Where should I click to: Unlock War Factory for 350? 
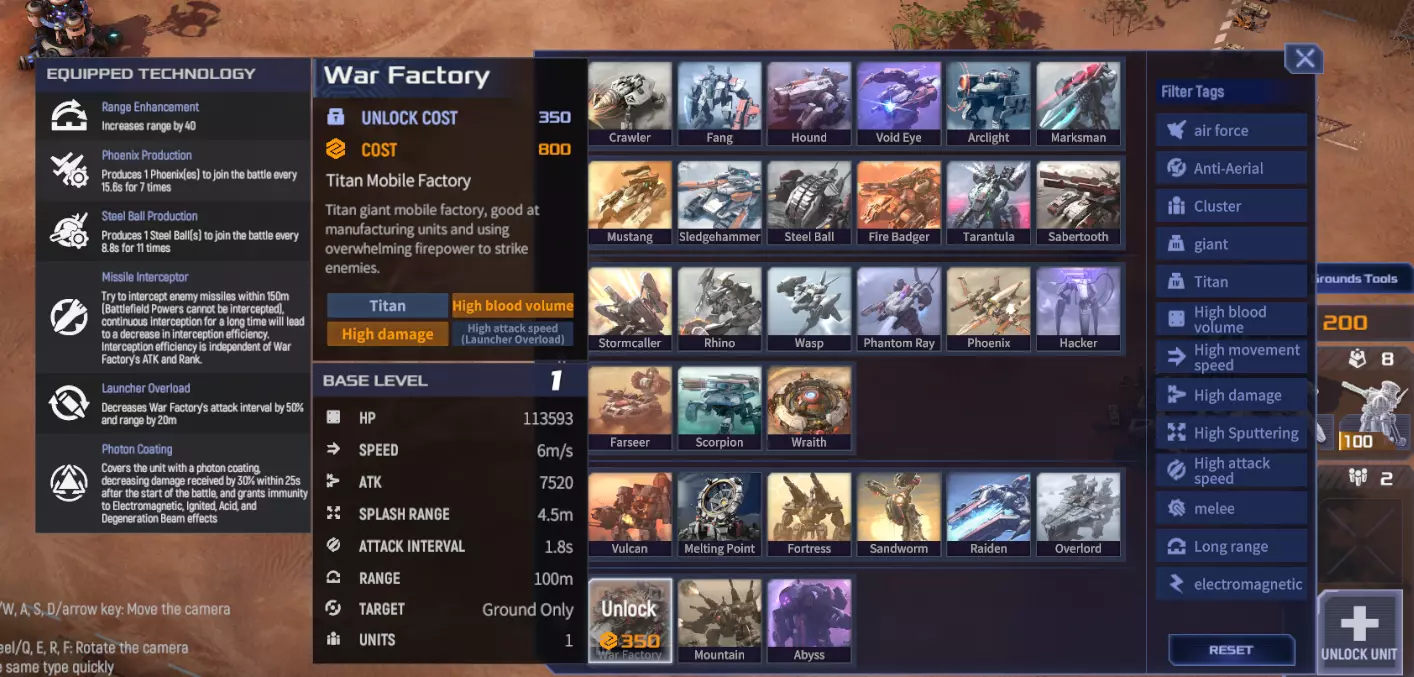(630, 621)
